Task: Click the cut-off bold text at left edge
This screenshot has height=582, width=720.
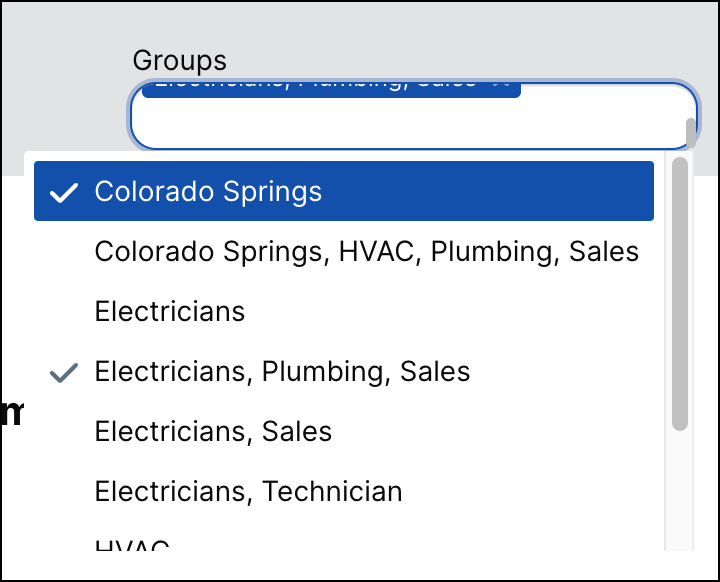Action: 10,412
